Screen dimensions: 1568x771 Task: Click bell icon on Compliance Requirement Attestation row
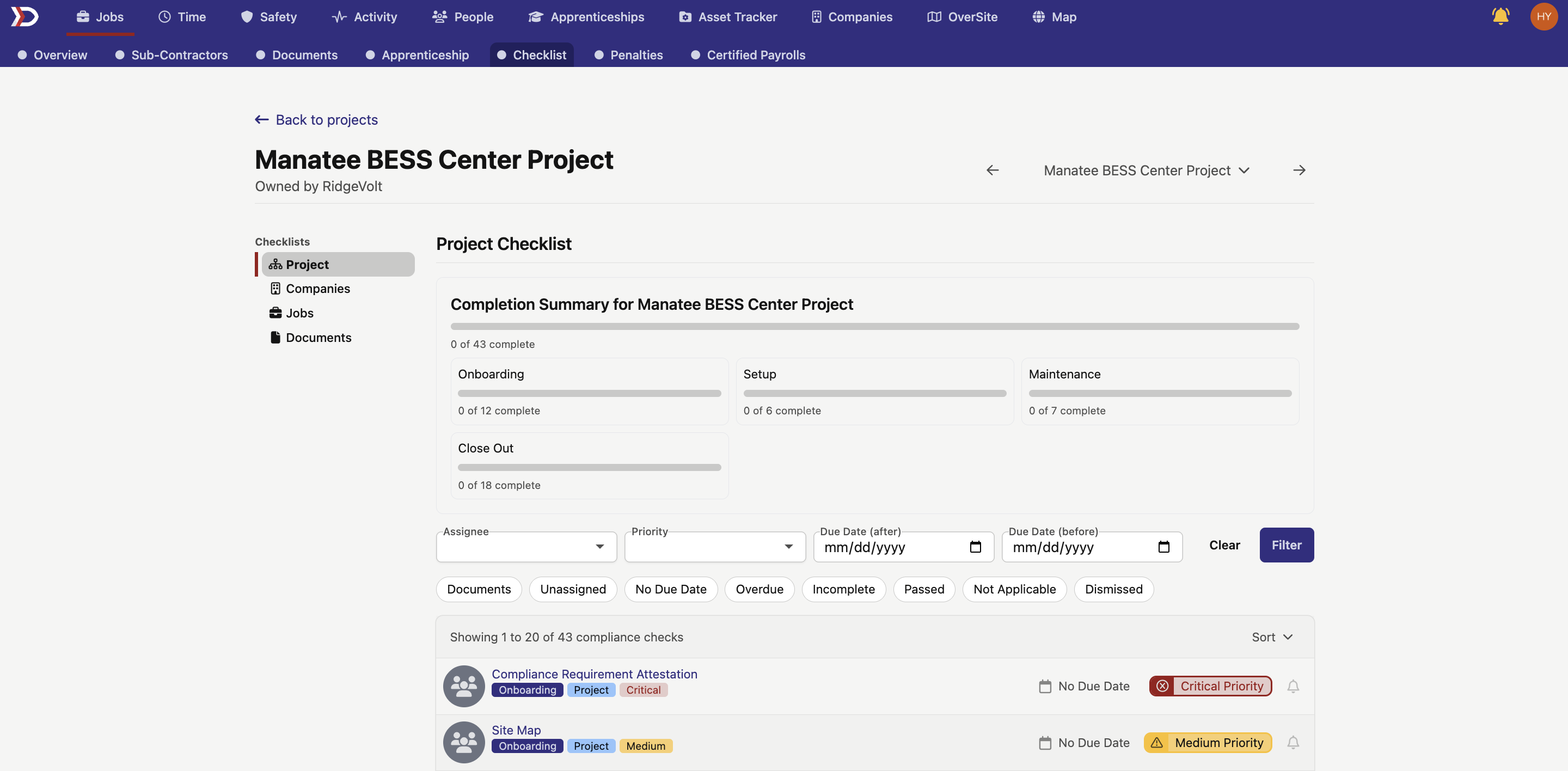1293,687
